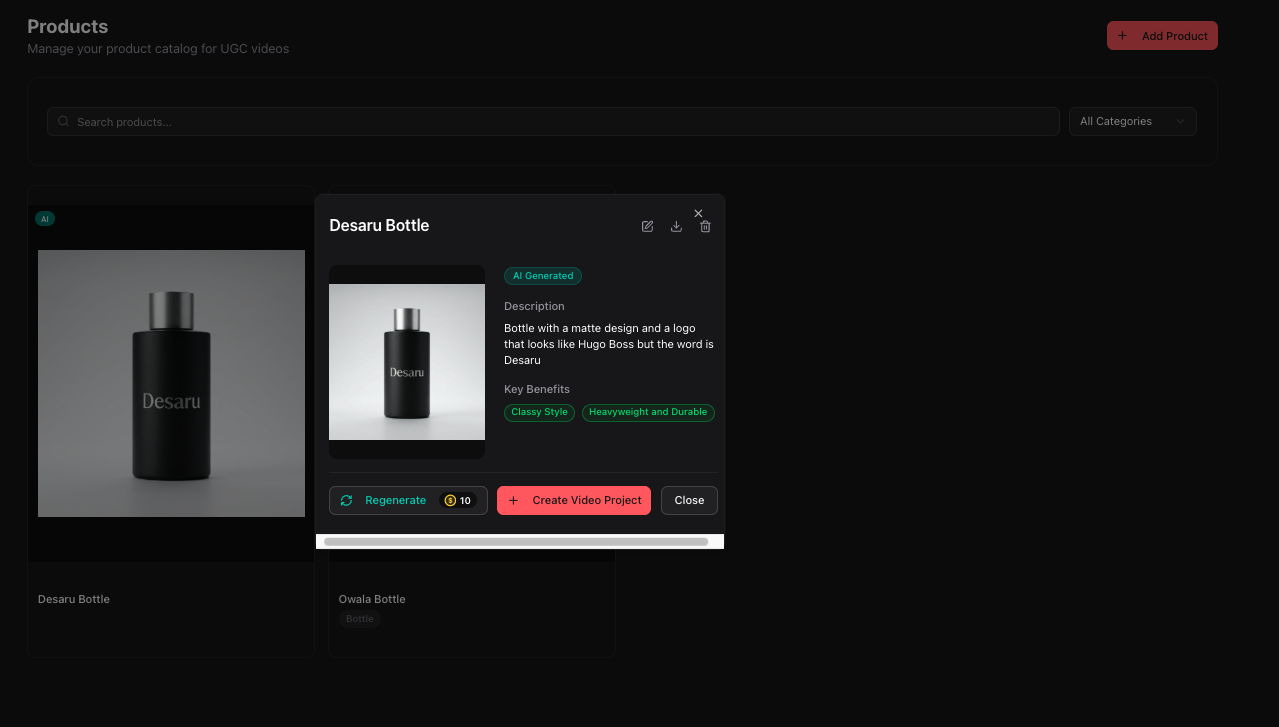Click the coin cost badge showing 10
This screenshot has height=727, width=1279.
tap(458, 501)
